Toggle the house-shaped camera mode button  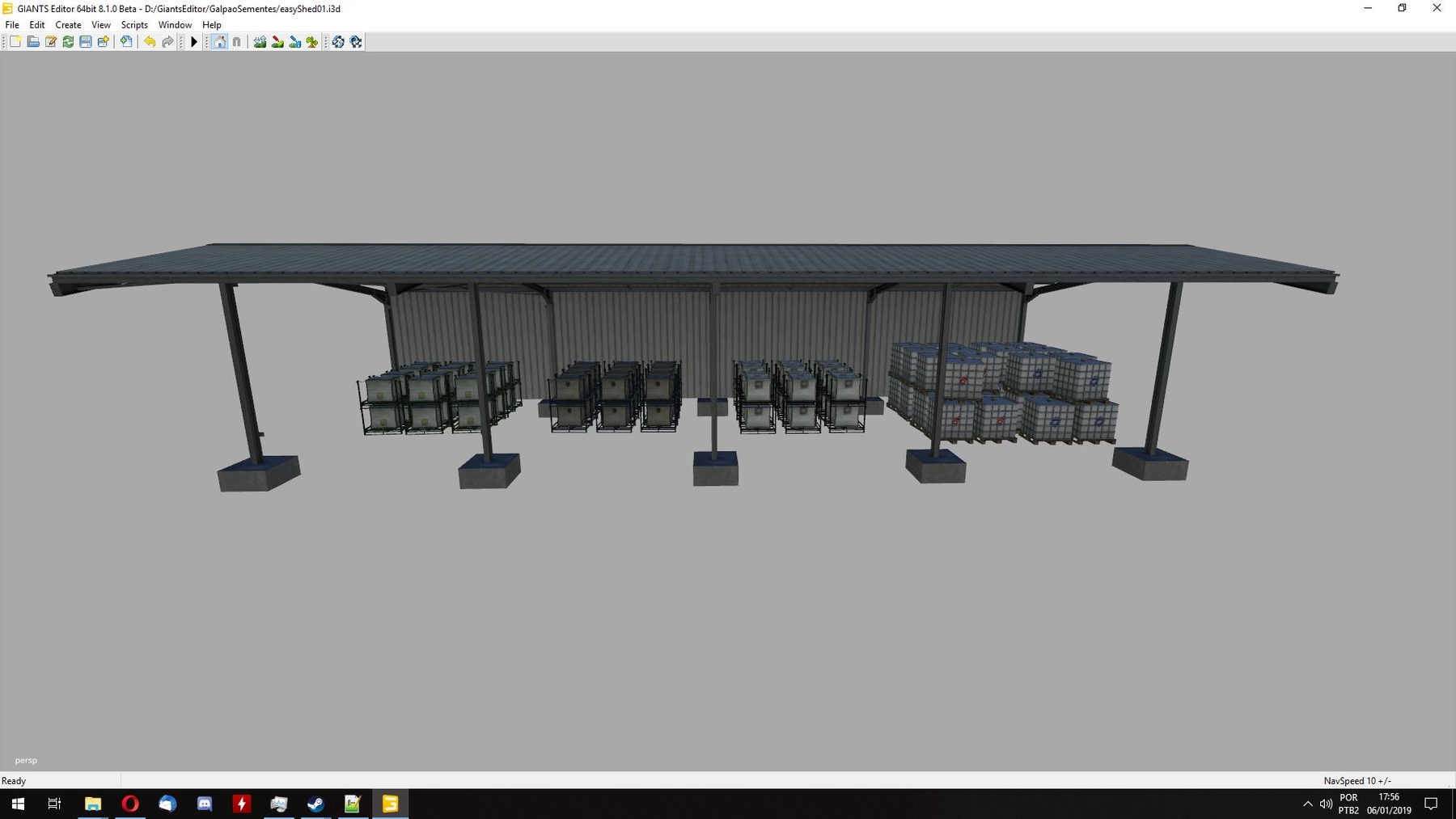[x=219, y=42]
